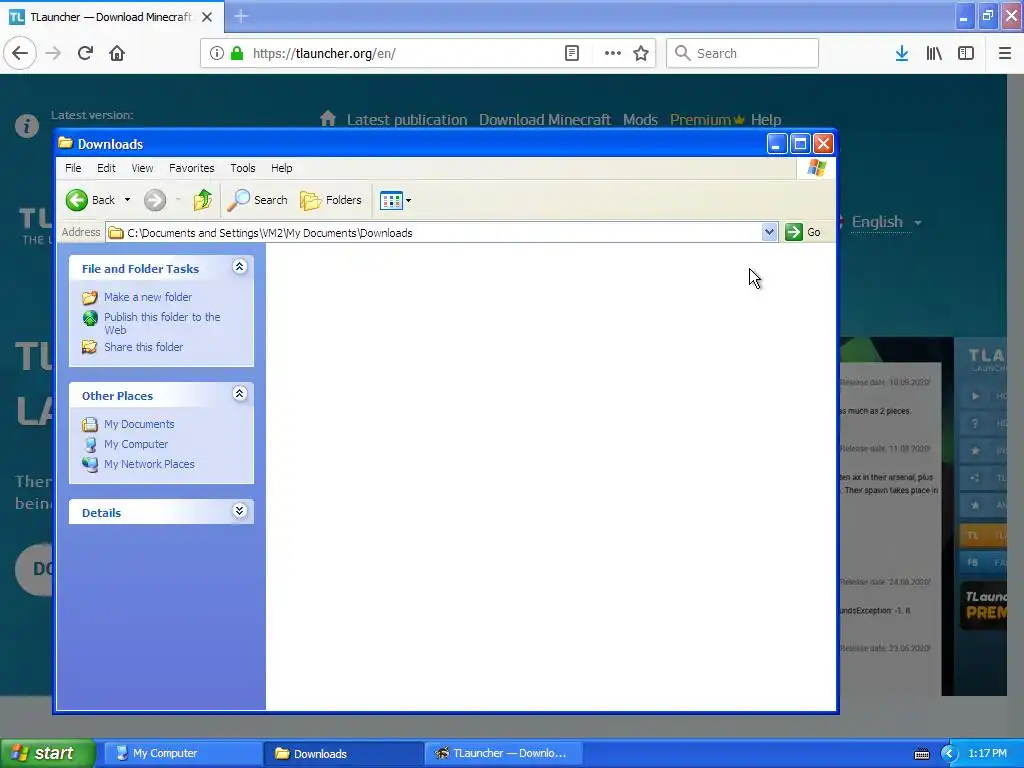The image size is (1024, 768).
Task: Open Mods page on TLauncher site
Action: tap(640, 120)
